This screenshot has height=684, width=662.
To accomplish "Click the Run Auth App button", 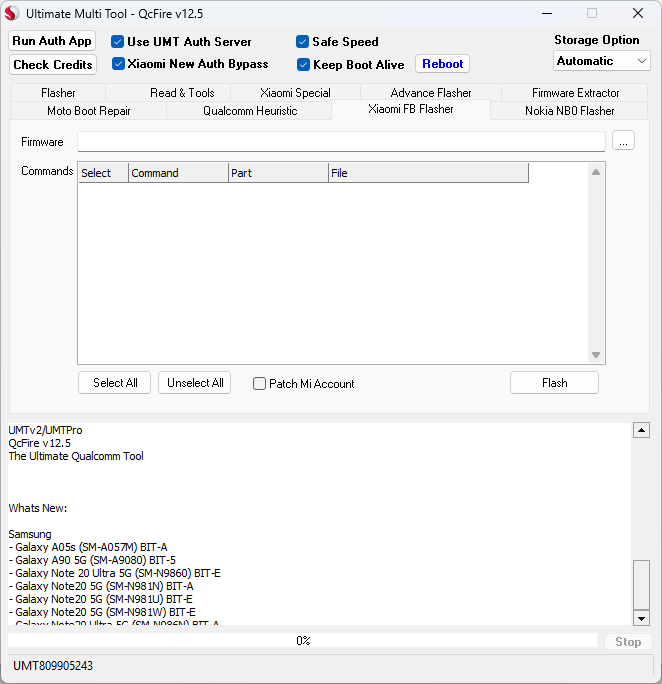I will click(52, 41).
